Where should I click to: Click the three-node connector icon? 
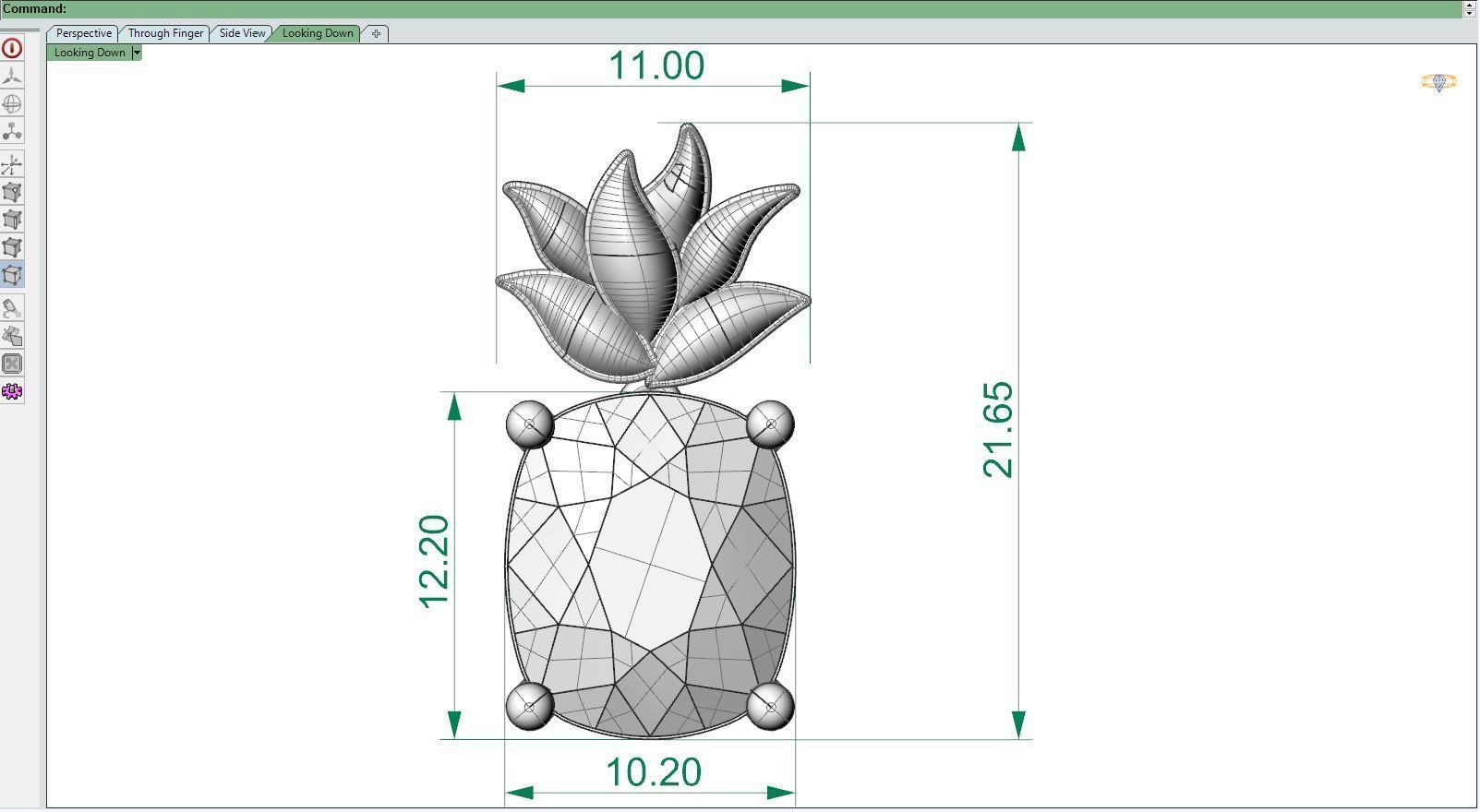(12, 131)
